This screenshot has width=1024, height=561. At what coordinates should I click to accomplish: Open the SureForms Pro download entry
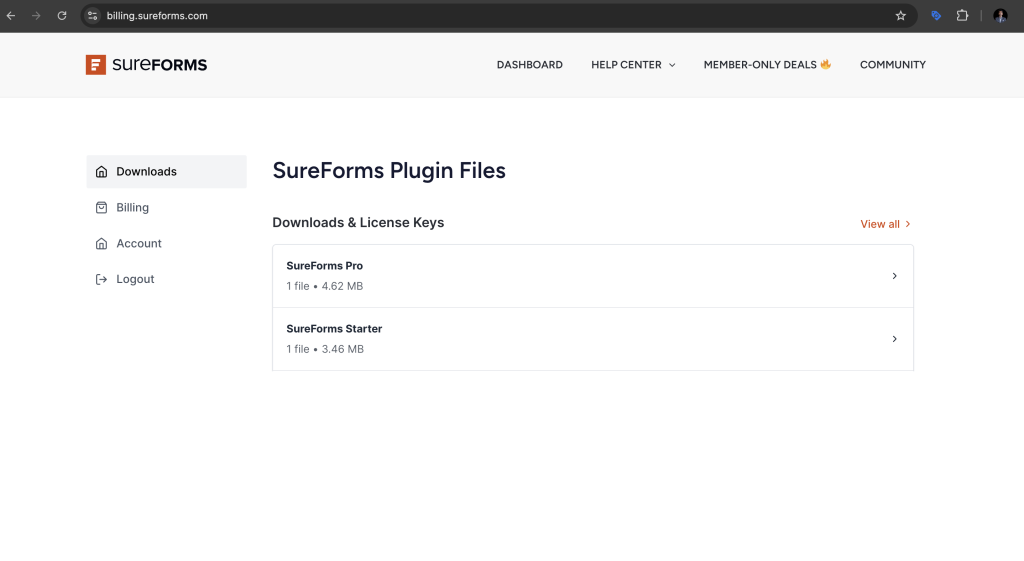pos(325,267)
